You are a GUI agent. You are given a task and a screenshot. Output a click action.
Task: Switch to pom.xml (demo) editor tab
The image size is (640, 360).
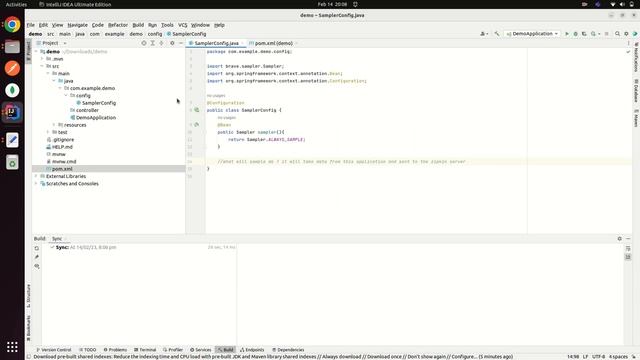pos(273,43)
